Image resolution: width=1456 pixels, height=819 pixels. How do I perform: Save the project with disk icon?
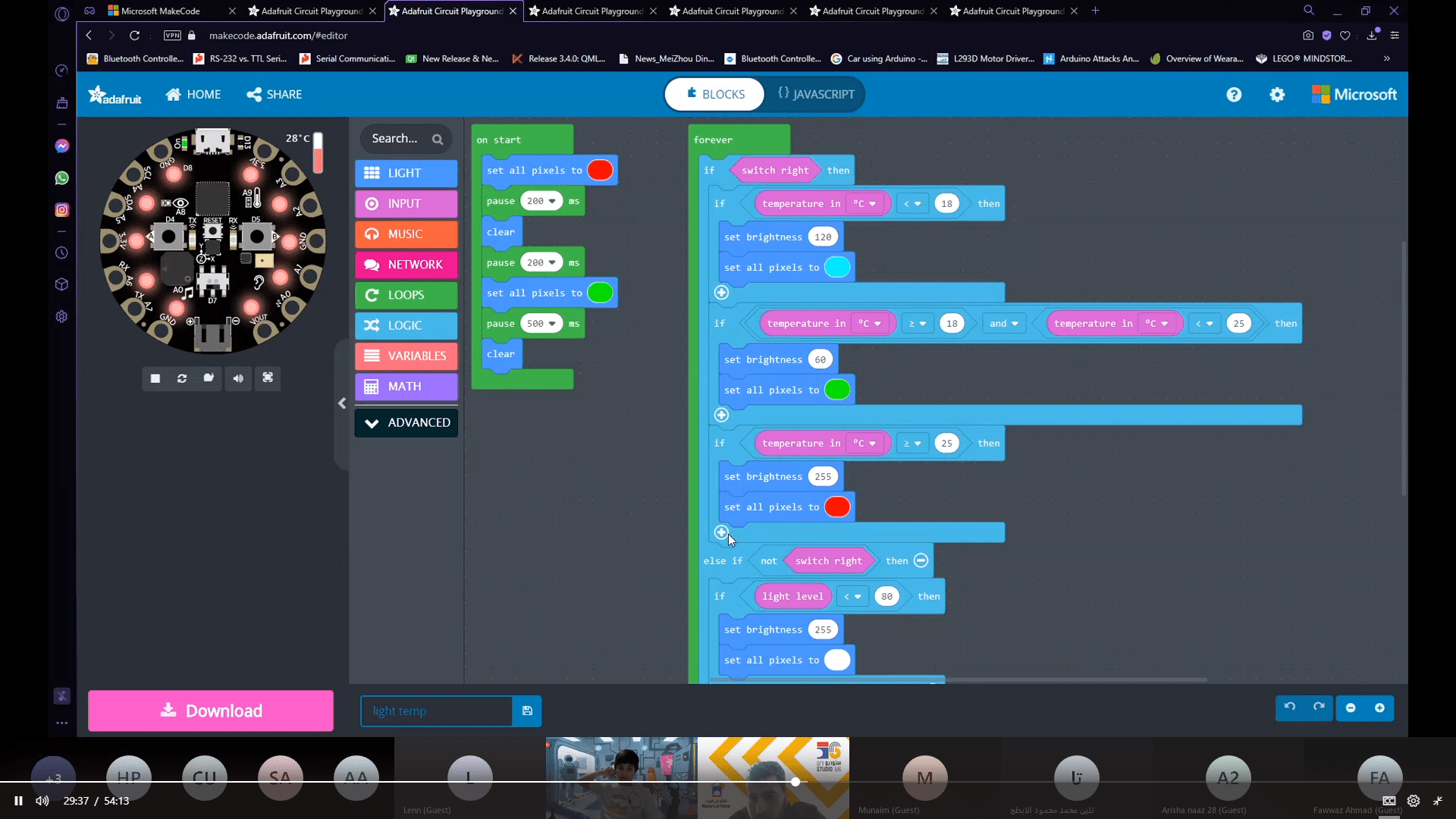point(527,711)
